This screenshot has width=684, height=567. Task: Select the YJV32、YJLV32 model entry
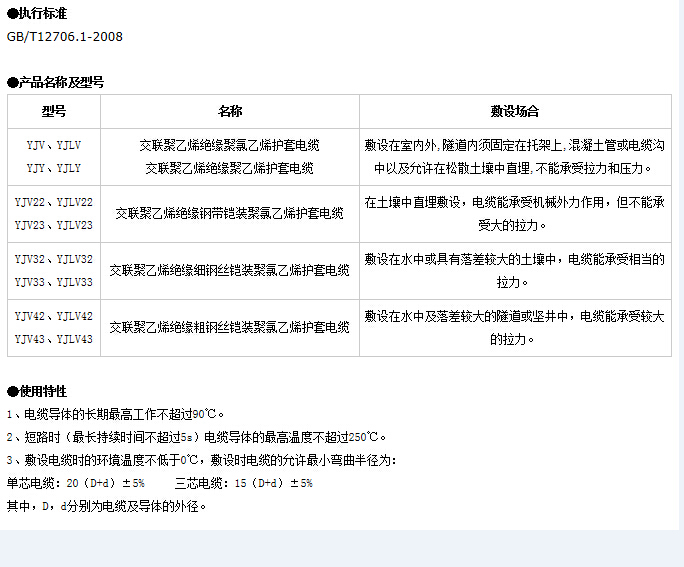[54, 259]
